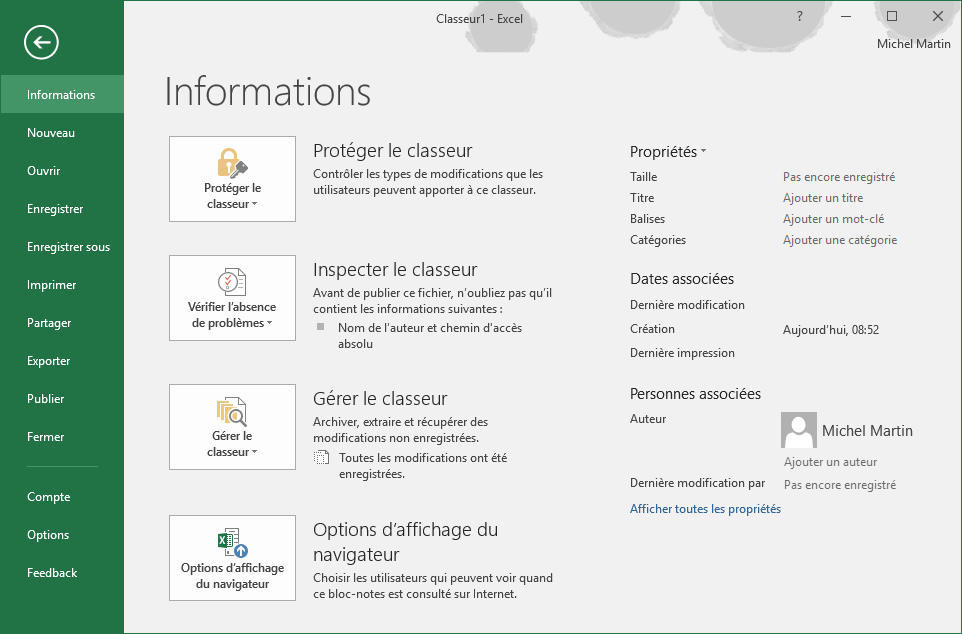The height and width of the screenshot is (634, 962).
Task: Select Exporter in the left menu
Action: pos(49,361)
